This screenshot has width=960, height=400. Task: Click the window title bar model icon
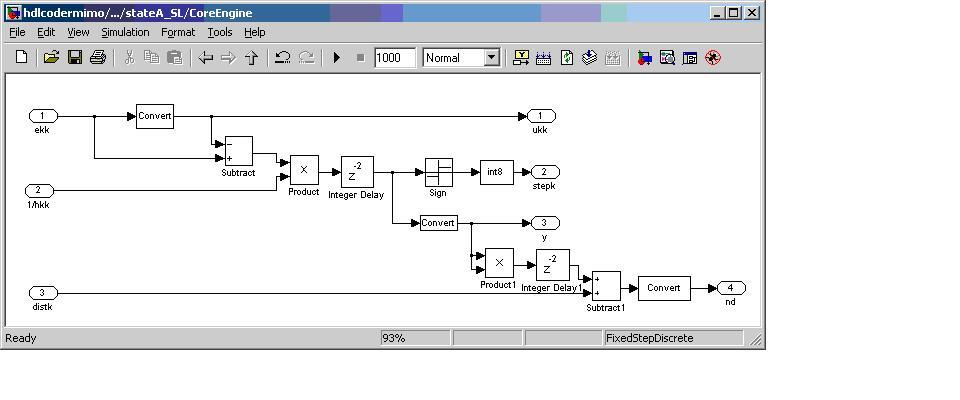point(13,13)
